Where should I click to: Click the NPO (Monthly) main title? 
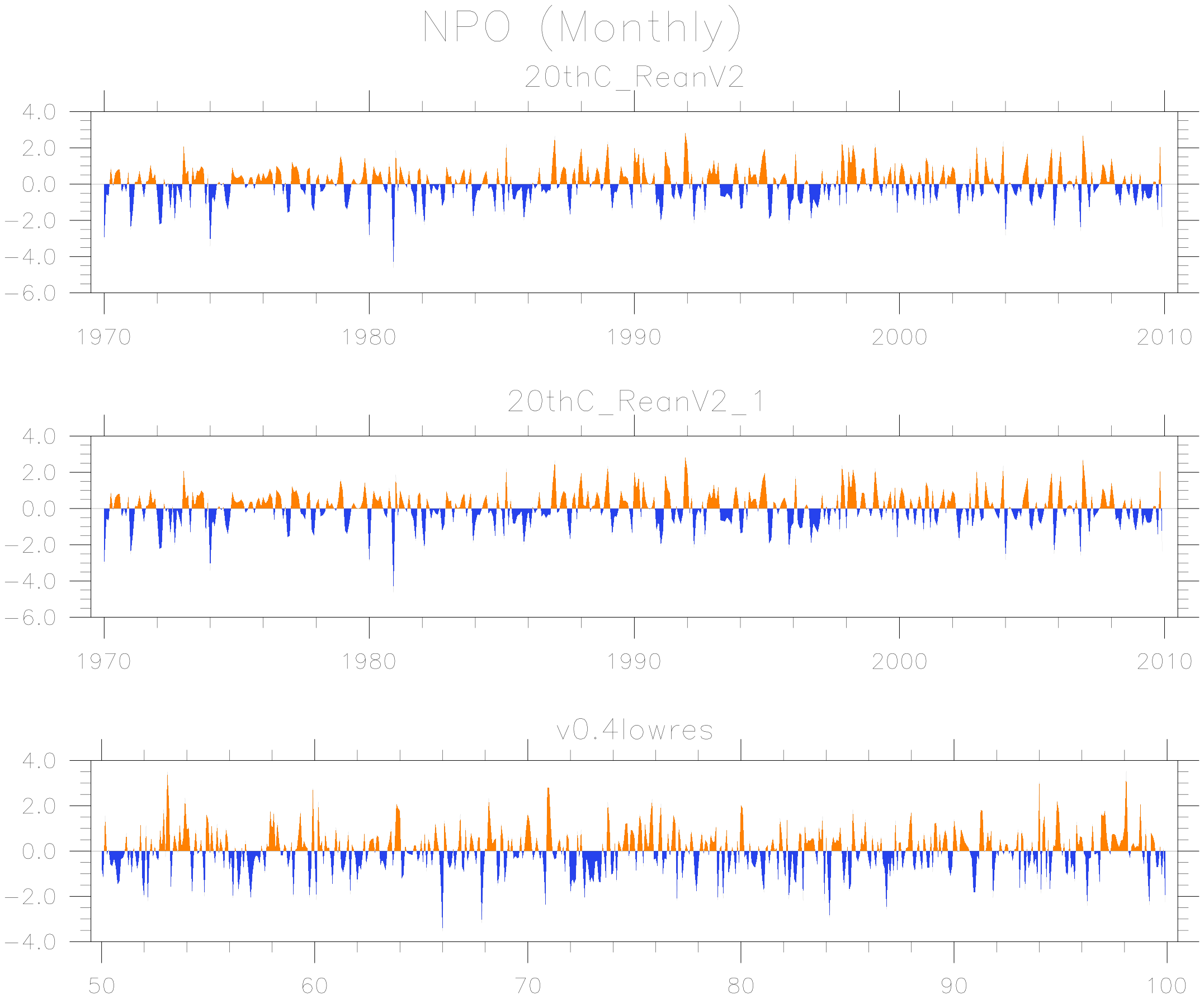(x=582, y=27)
